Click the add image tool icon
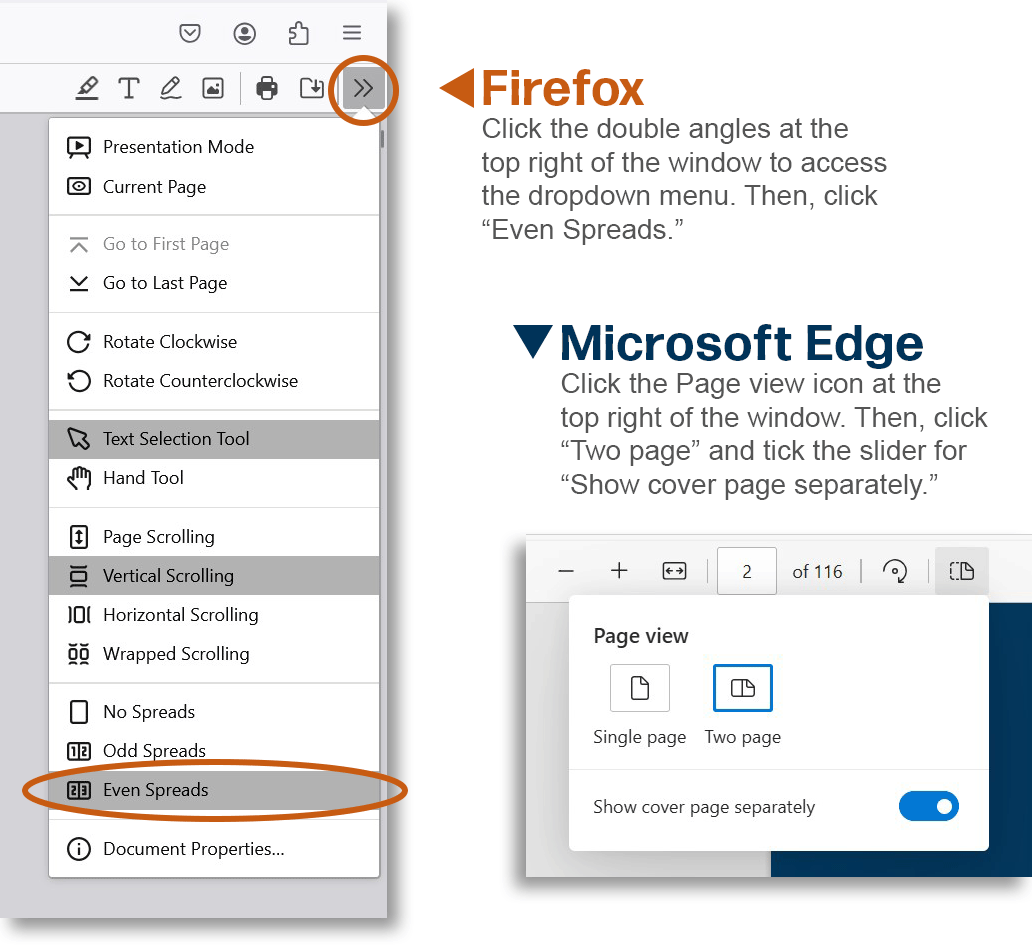The image size is (1032, 949). tap(213, 88)
